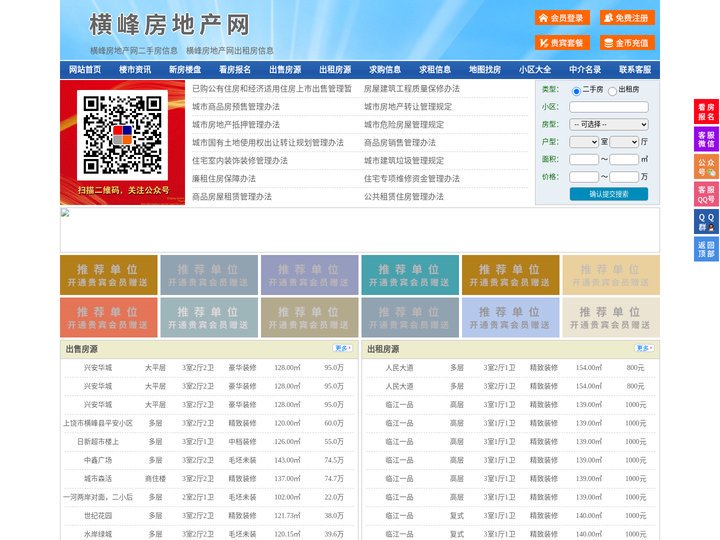Open the 户型 室 count dropdown
This screenshot has width=720, height=540.
click(x=584, y=142)
